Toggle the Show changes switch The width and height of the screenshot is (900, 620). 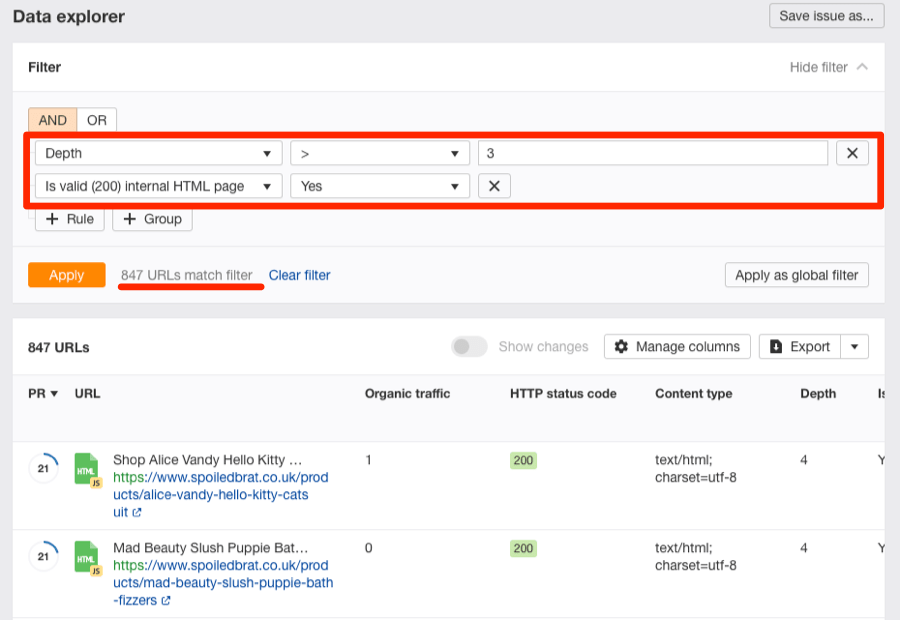[469, 347]
